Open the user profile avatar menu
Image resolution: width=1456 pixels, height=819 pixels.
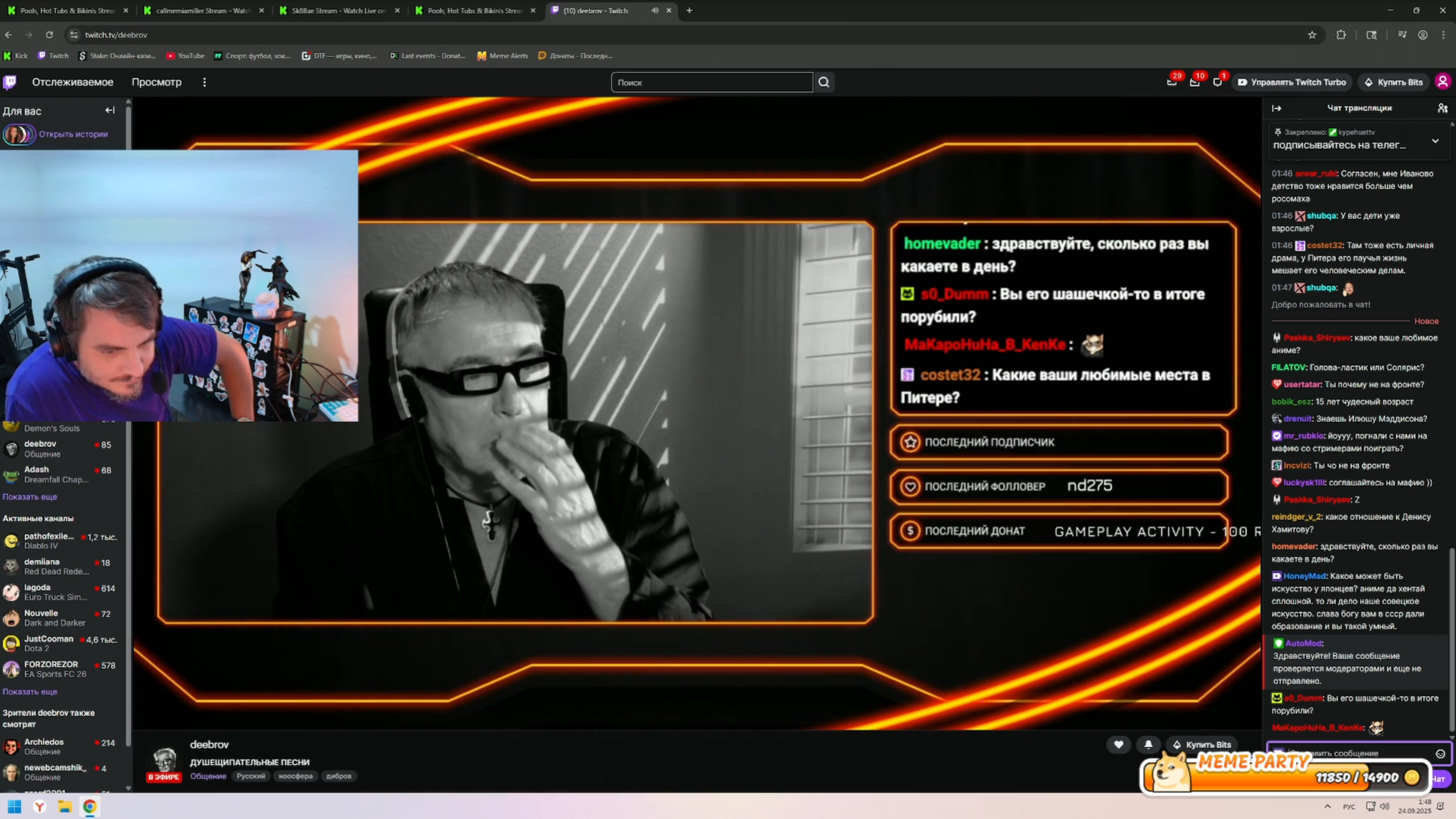[1442, 82]
